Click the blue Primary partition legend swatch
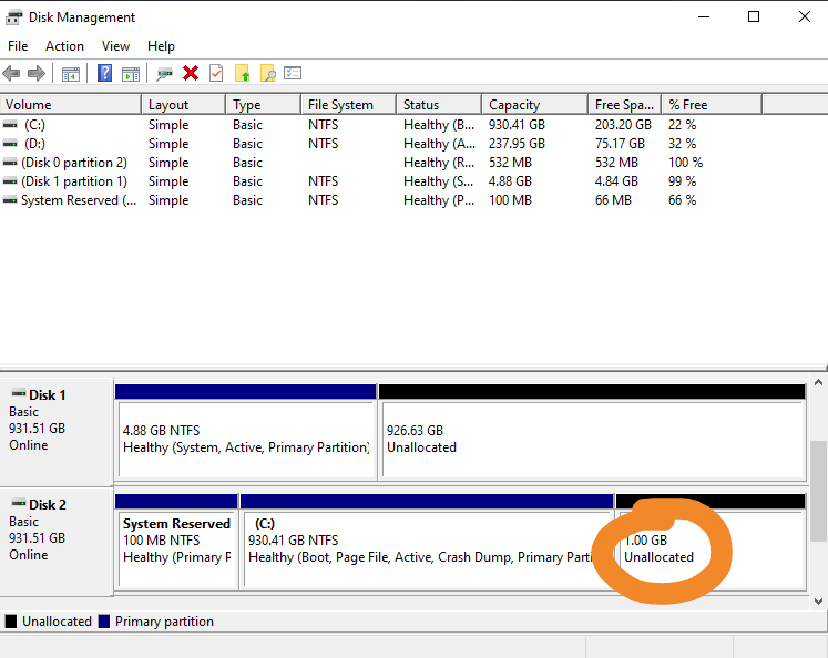Image resolution: width=828 pixels, height=658 pixels. (x=104, y=622)
